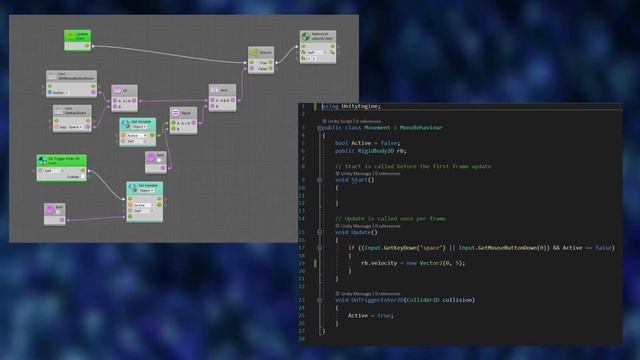Open the Set Variable Active name dropdown
Screen dimensions: 640x360
pyautogui.click(x=143, y=205)
